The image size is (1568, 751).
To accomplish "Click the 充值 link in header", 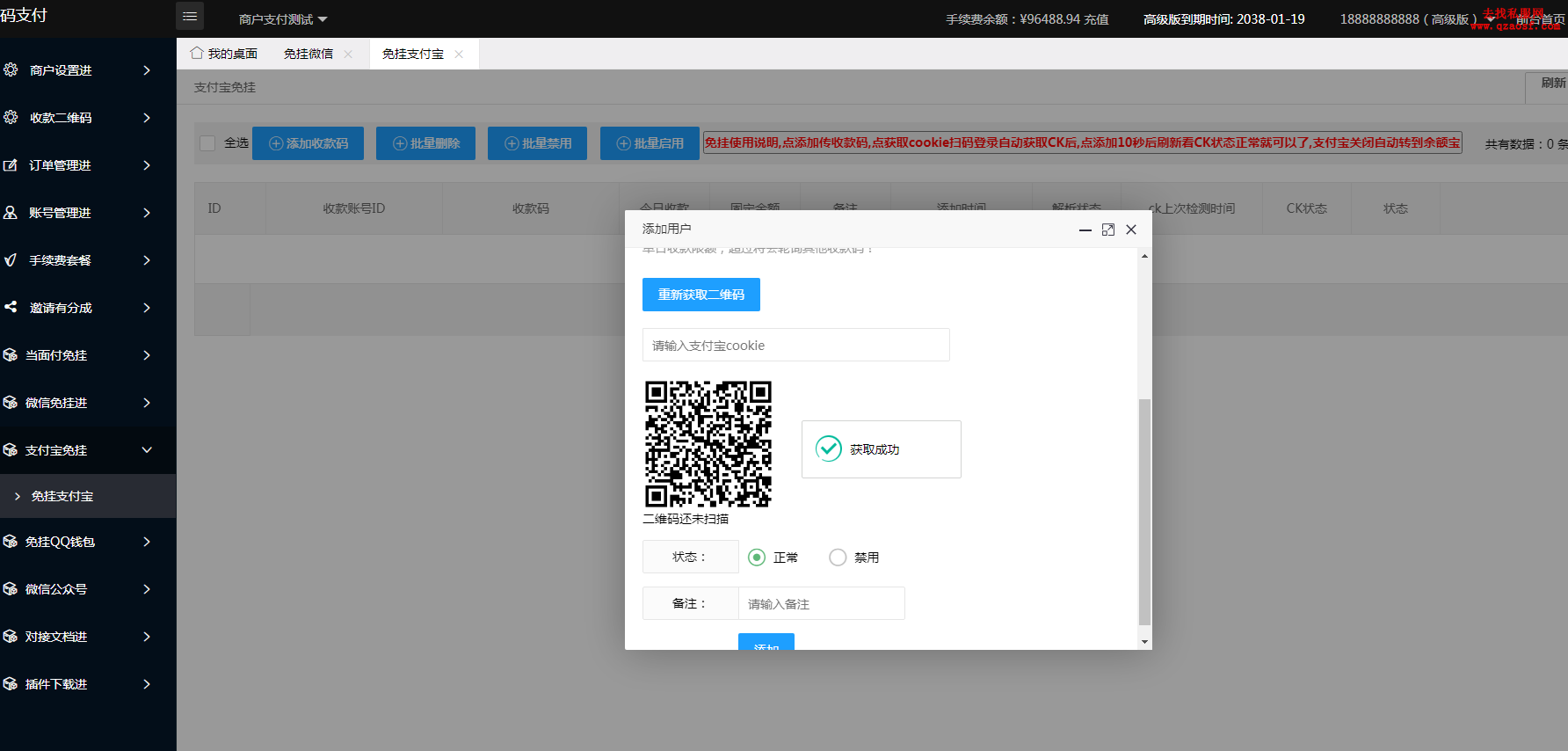I will 1096,19.
